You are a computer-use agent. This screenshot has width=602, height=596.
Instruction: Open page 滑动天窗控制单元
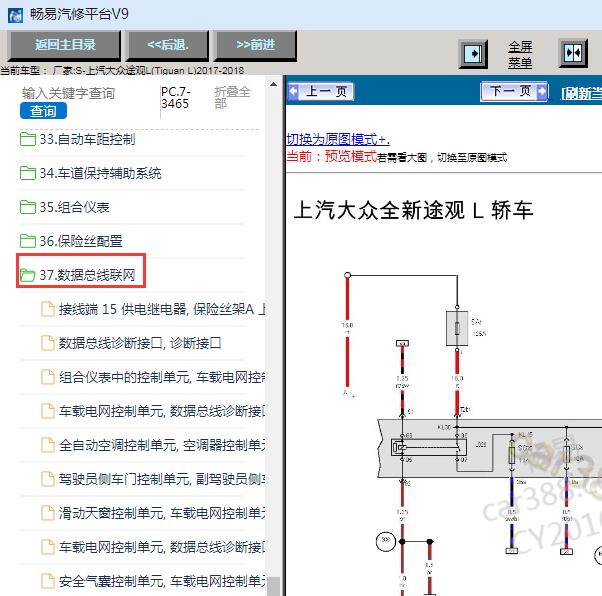pyautogui.click(x=162, y=513)
